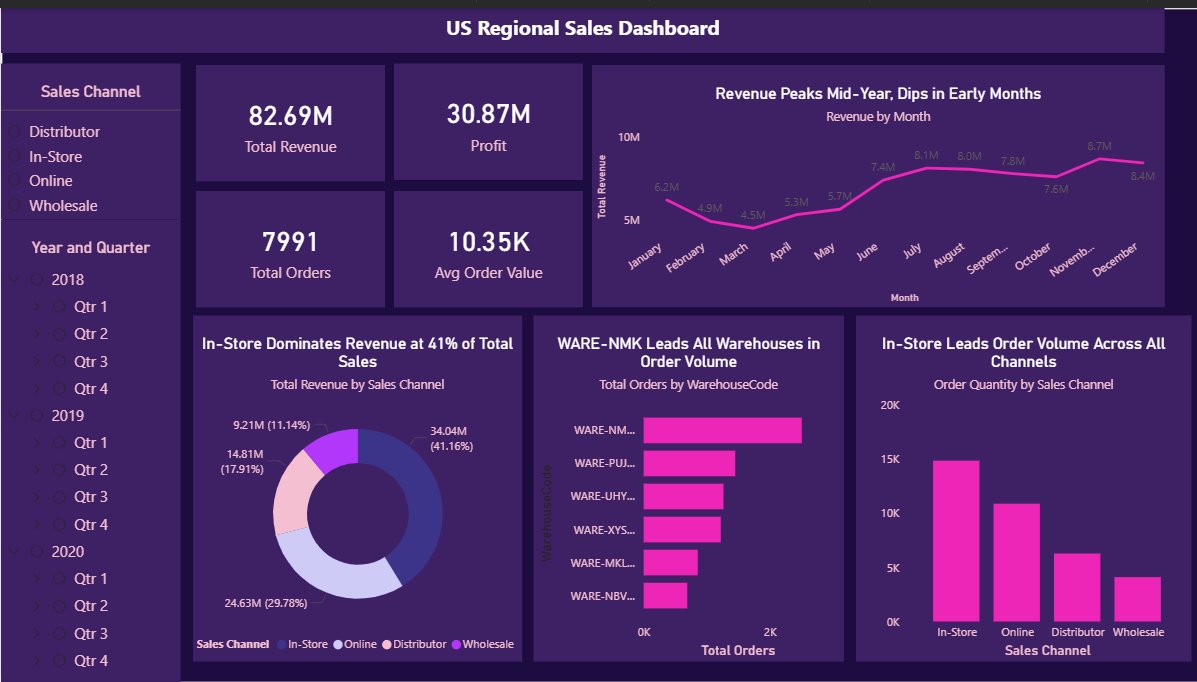Check Qtr 4 under 2020
The height and width of the screenshot is (682, 1197).
[x=60, y=661]
